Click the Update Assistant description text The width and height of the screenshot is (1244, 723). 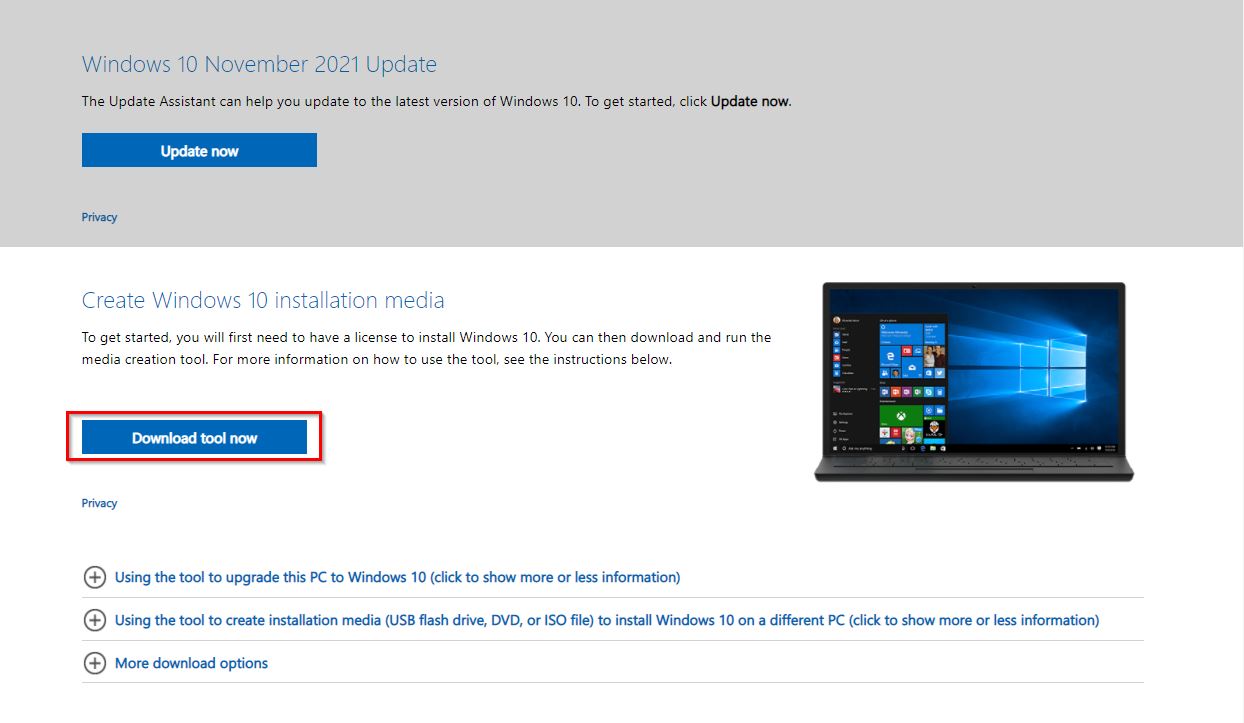click(x=436, y=101)
